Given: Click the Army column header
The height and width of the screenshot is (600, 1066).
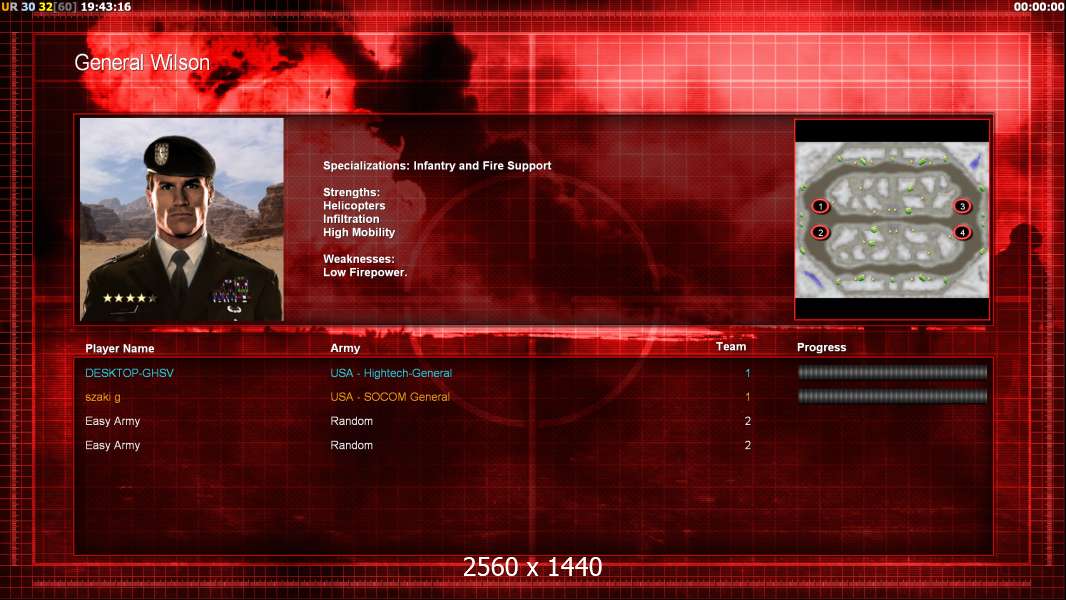Looking at the screenshot, I should tap(345, 348).
